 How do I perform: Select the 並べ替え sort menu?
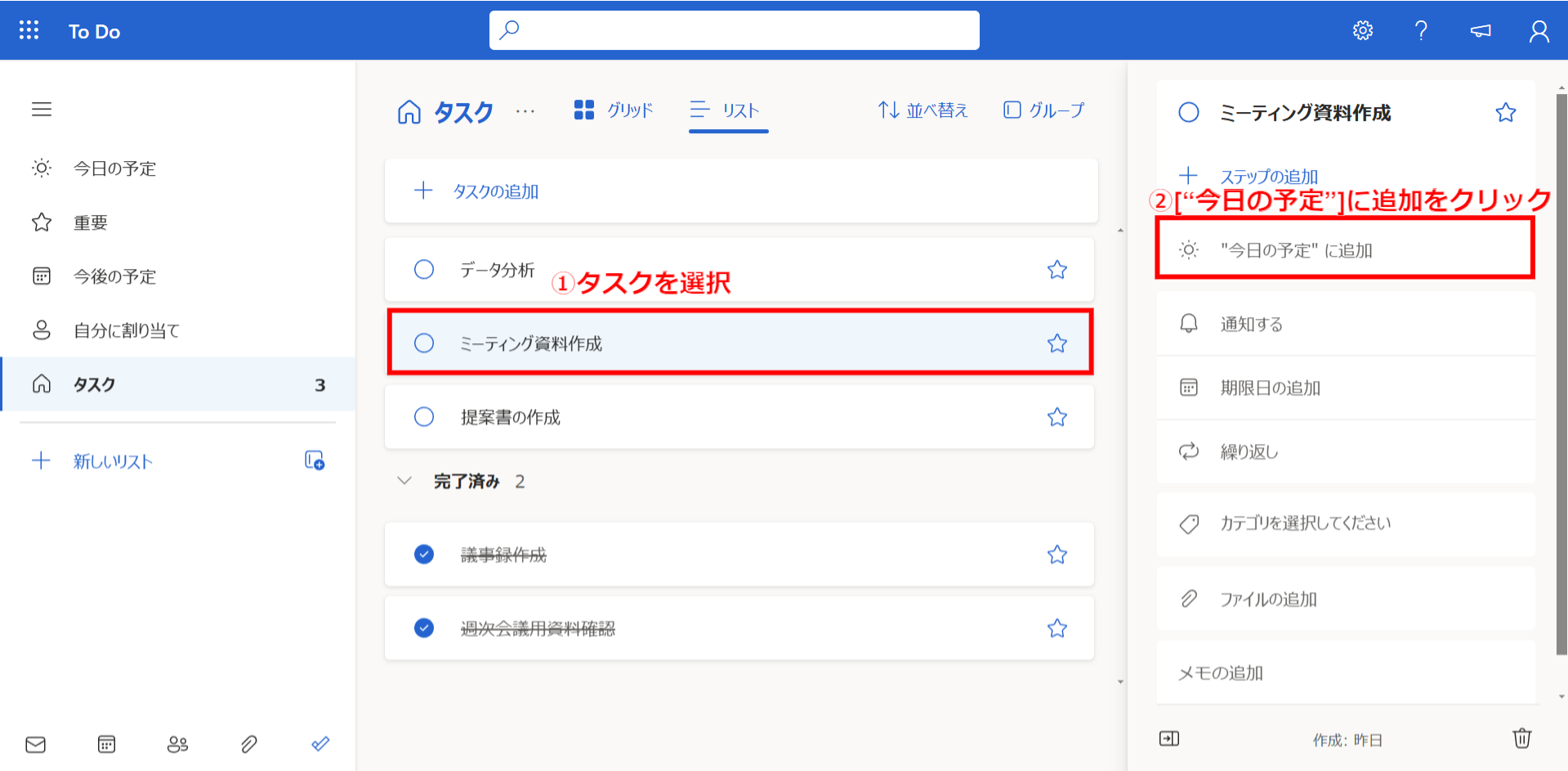pos(922,110)
